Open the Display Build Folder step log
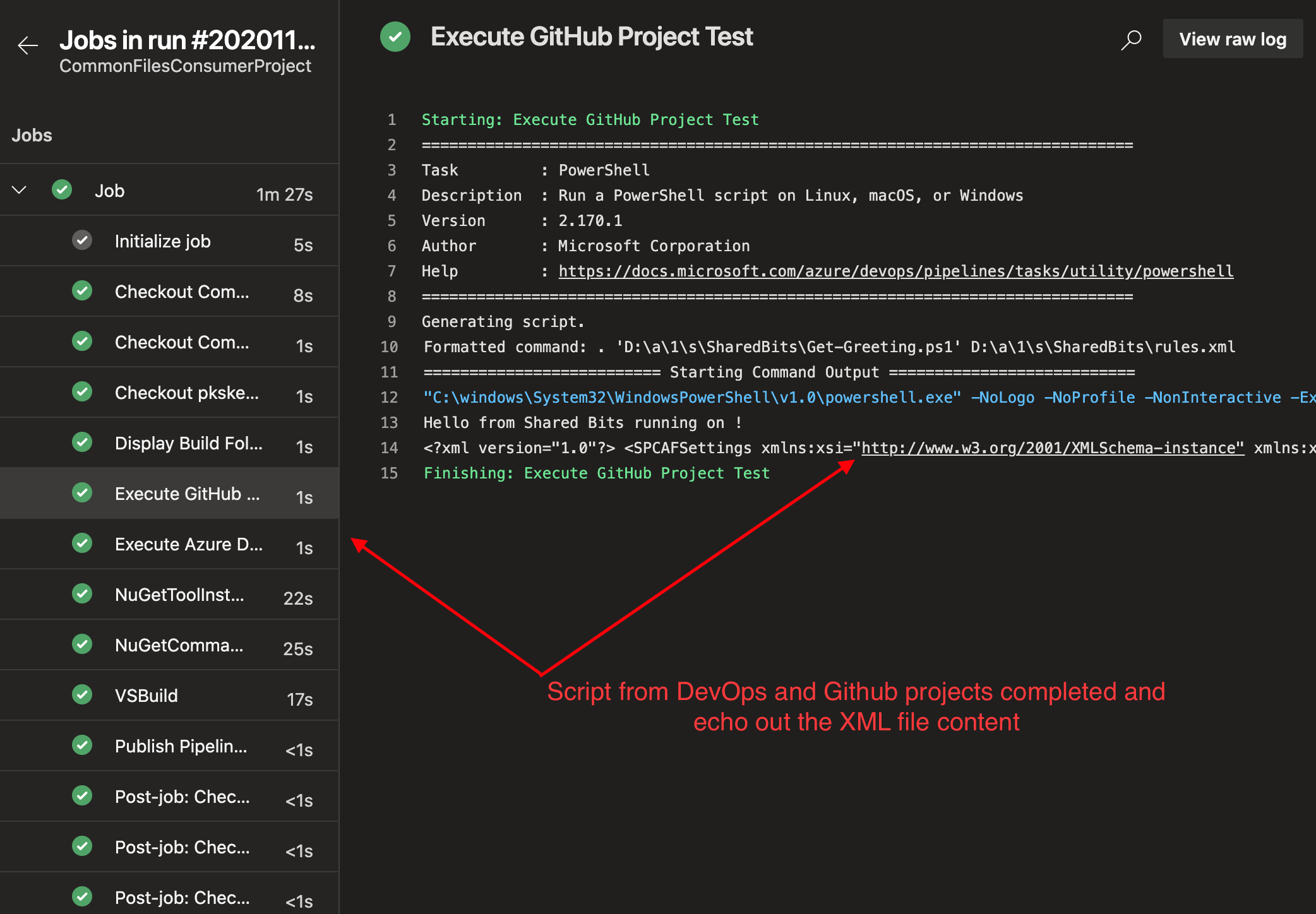The image size is (1316, 914). coord(188,442)
